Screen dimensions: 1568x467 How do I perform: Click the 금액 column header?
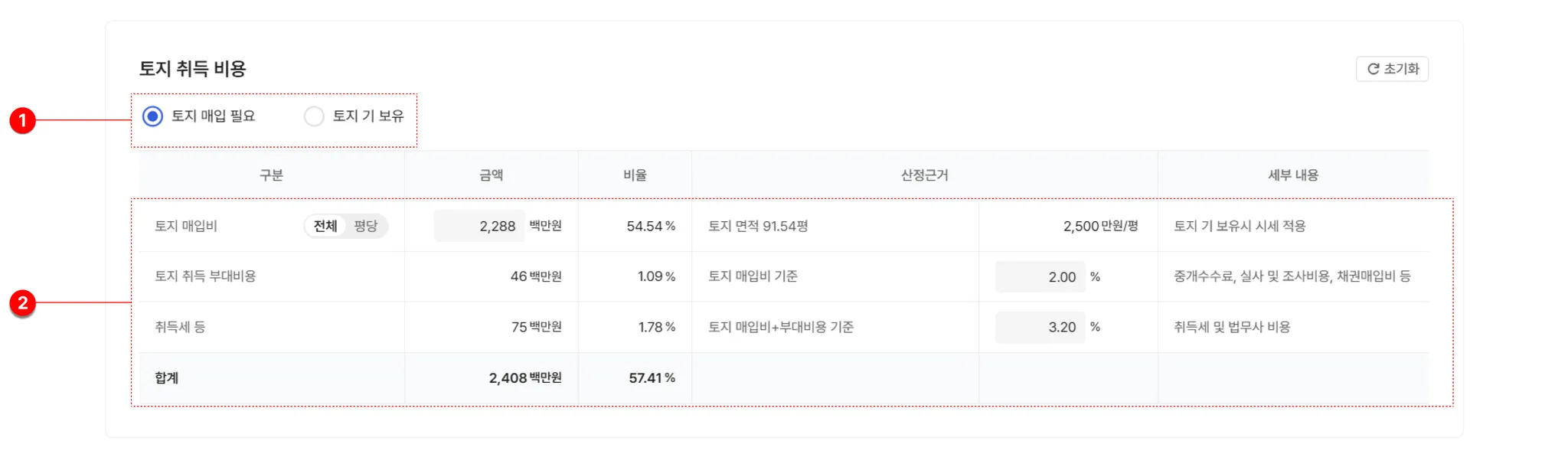(491, 175)
